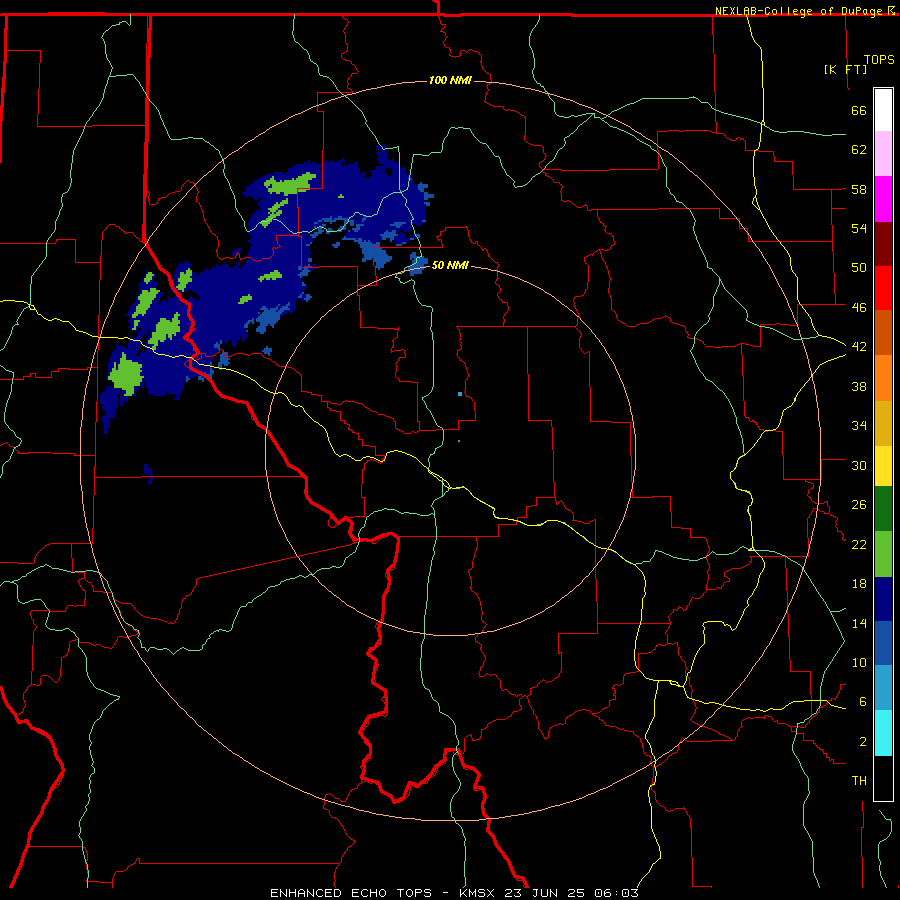900x900 pixels.
Task: Click the light pink 62 kft legend swatch
Action: click(883, 154)
